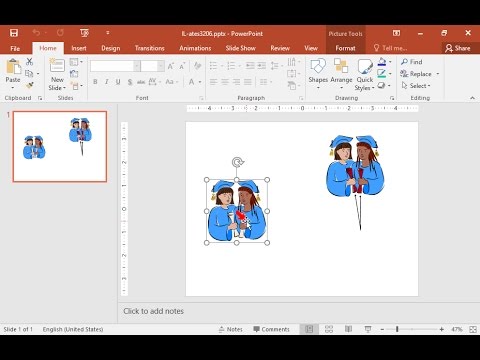480x360 pixels.
Task: Toggle Justify alignment
Action: [248, 82]
